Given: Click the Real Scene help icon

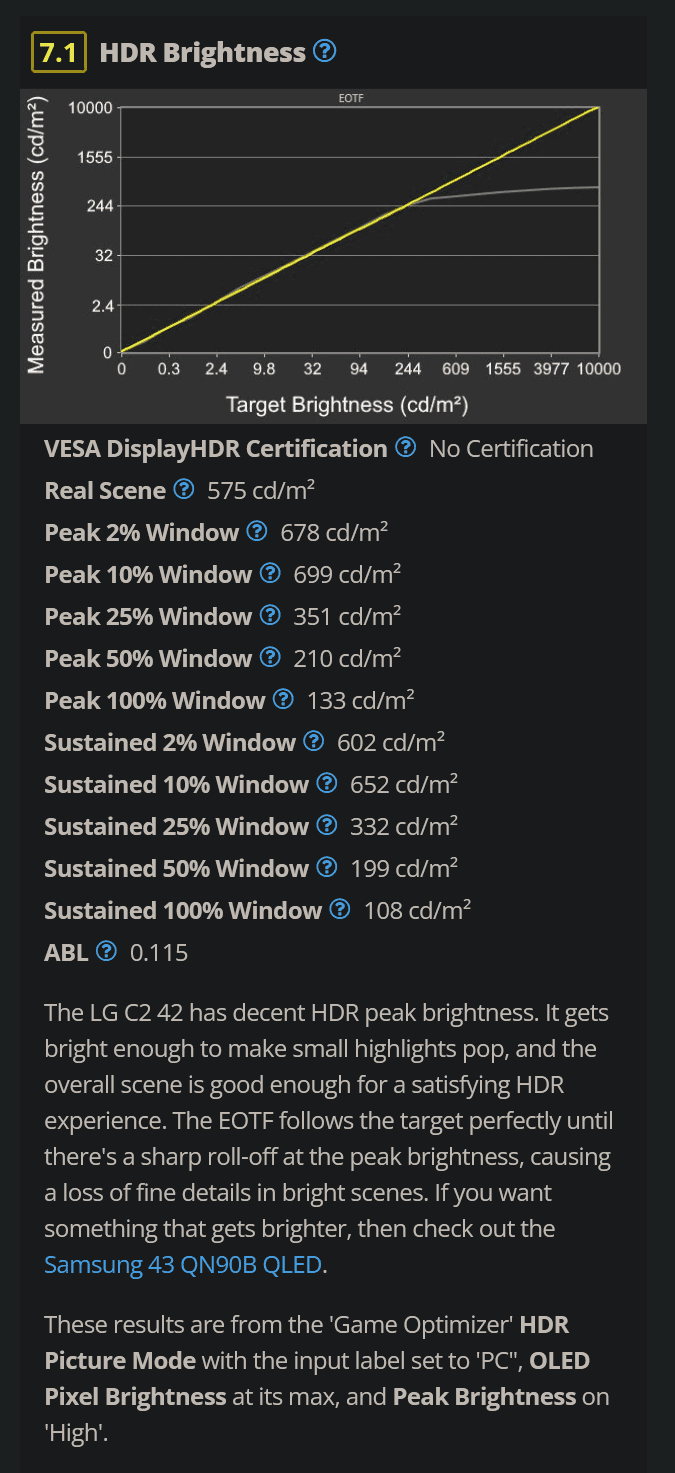Looking at the screenshot, I should tap(183, 490).
